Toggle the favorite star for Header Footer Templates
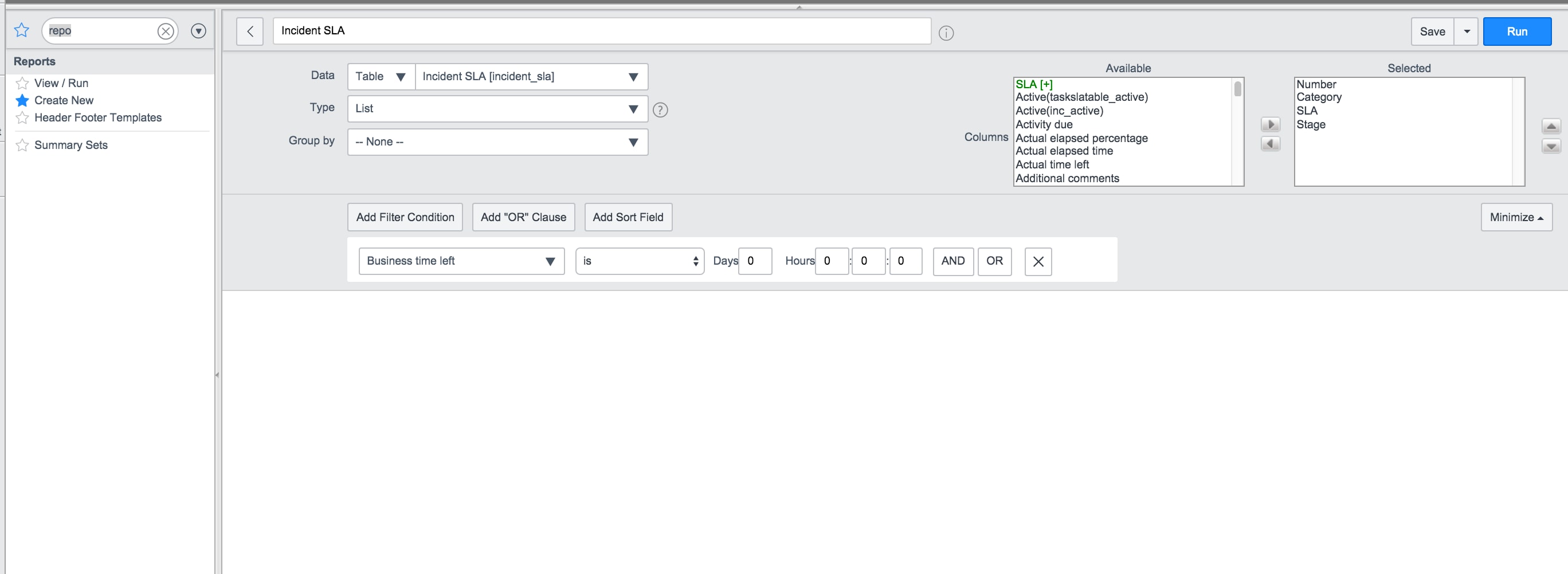This screenshot has width=1568, height=574. pyautogui.click(x=22, y=117)
